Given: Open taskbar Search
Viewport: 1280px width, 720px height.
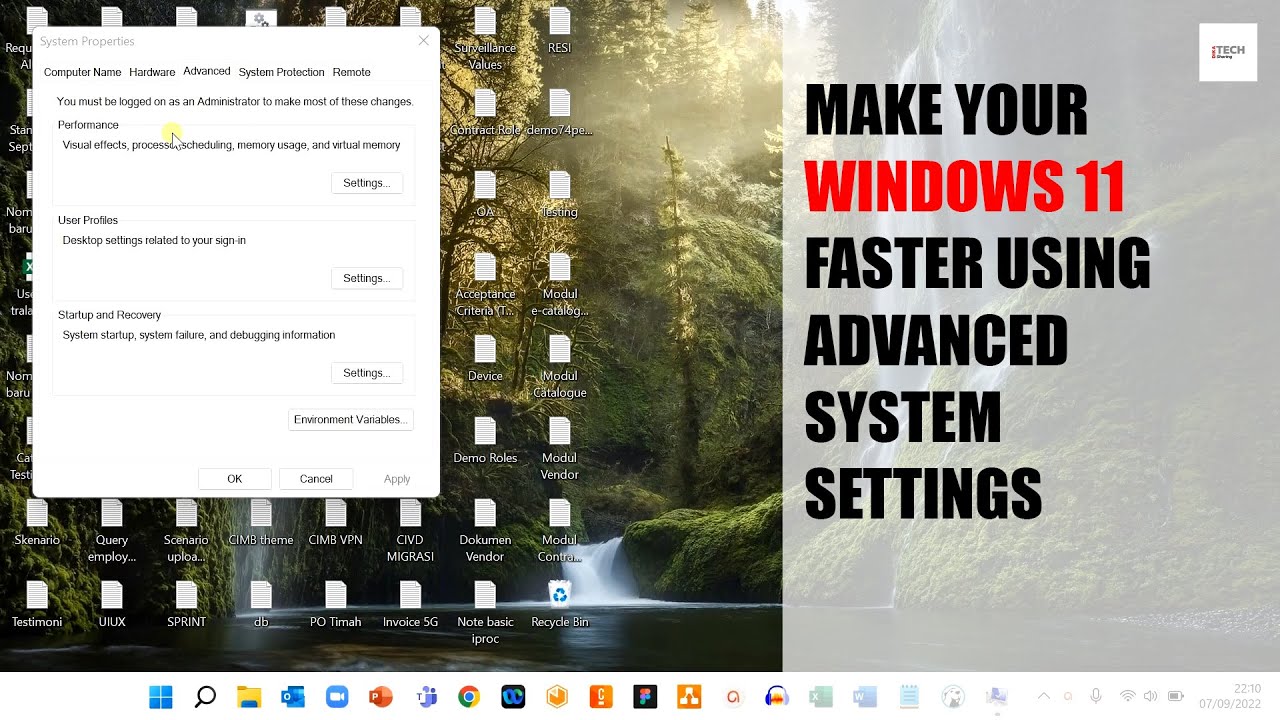Looking at the screenshot, I should point(205,697).
